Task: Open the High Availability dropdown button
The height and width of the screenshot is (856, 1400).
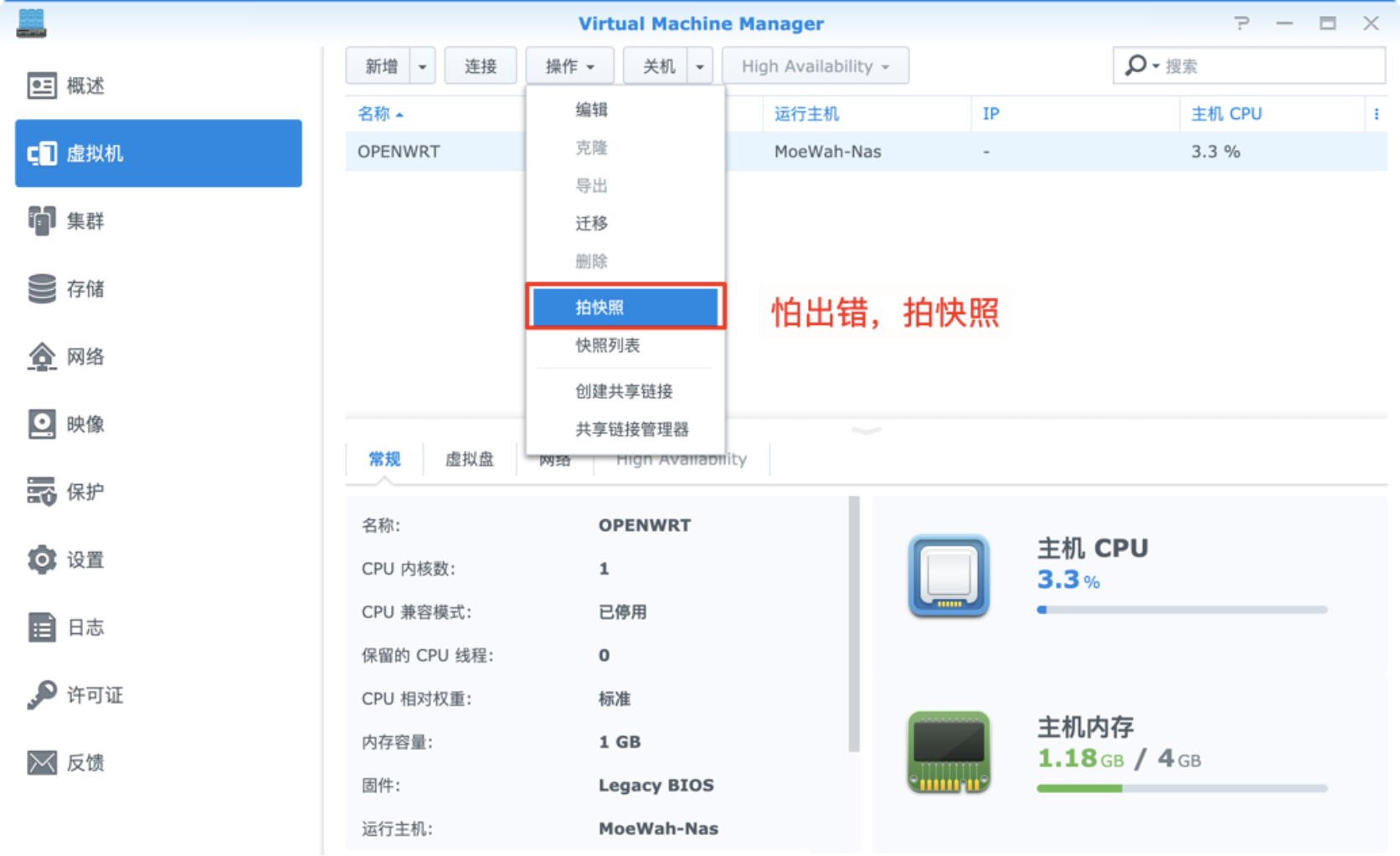Action: click(x=815, y=66)
